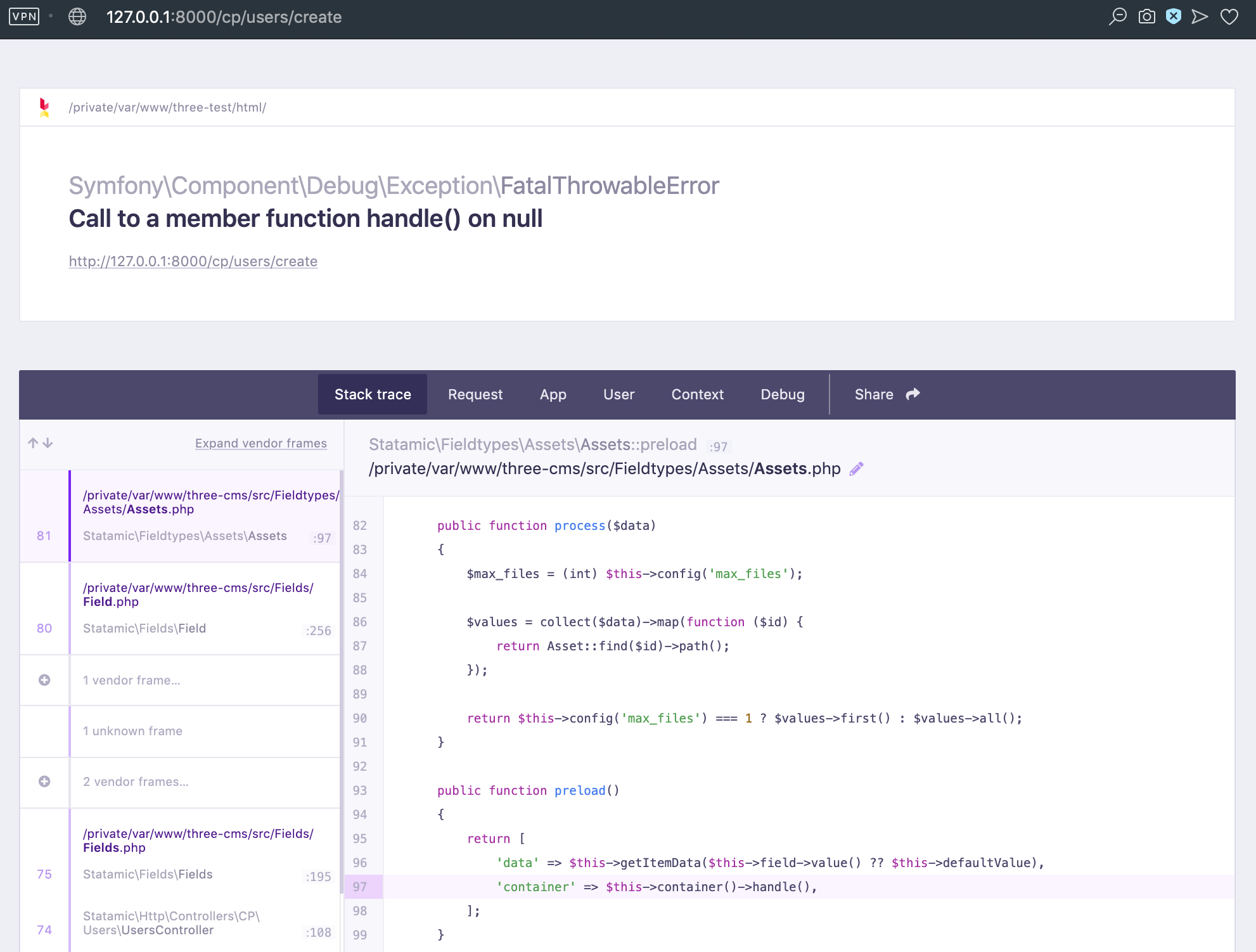This screenshot has height=952, width=1256.
Task: Expand the 1 vendor frame plus icon
Action: [44, 680]
